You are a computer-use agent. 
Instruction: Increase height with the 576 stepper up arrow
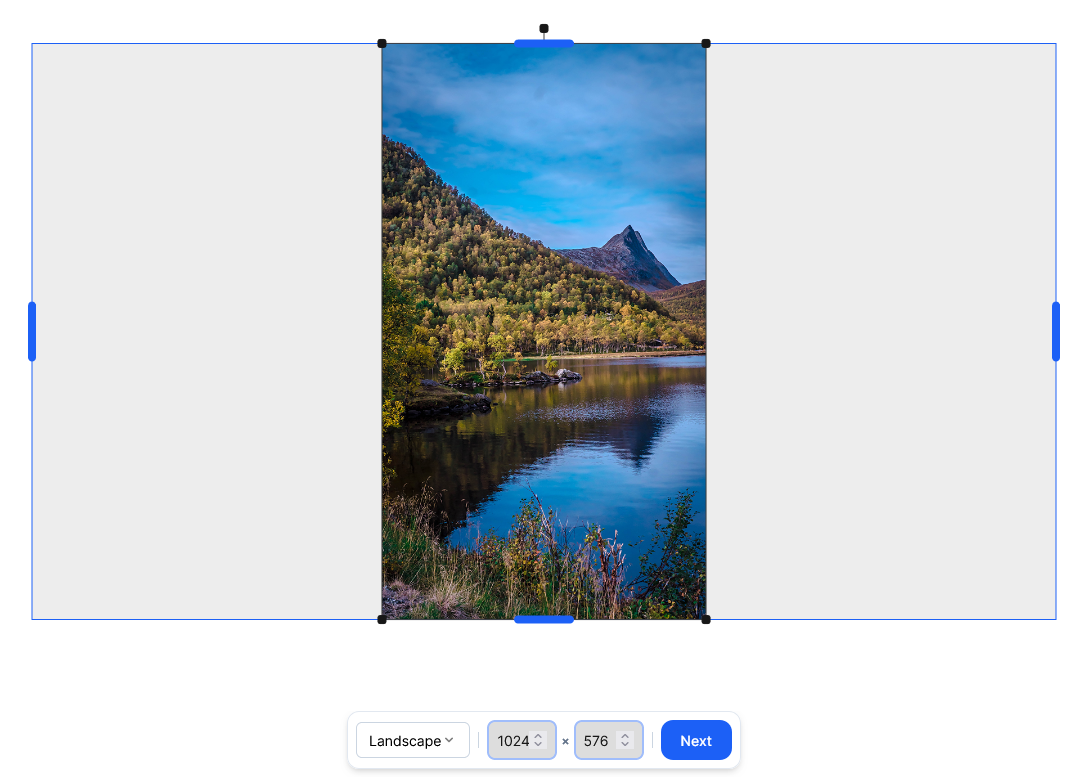[626, 736]
